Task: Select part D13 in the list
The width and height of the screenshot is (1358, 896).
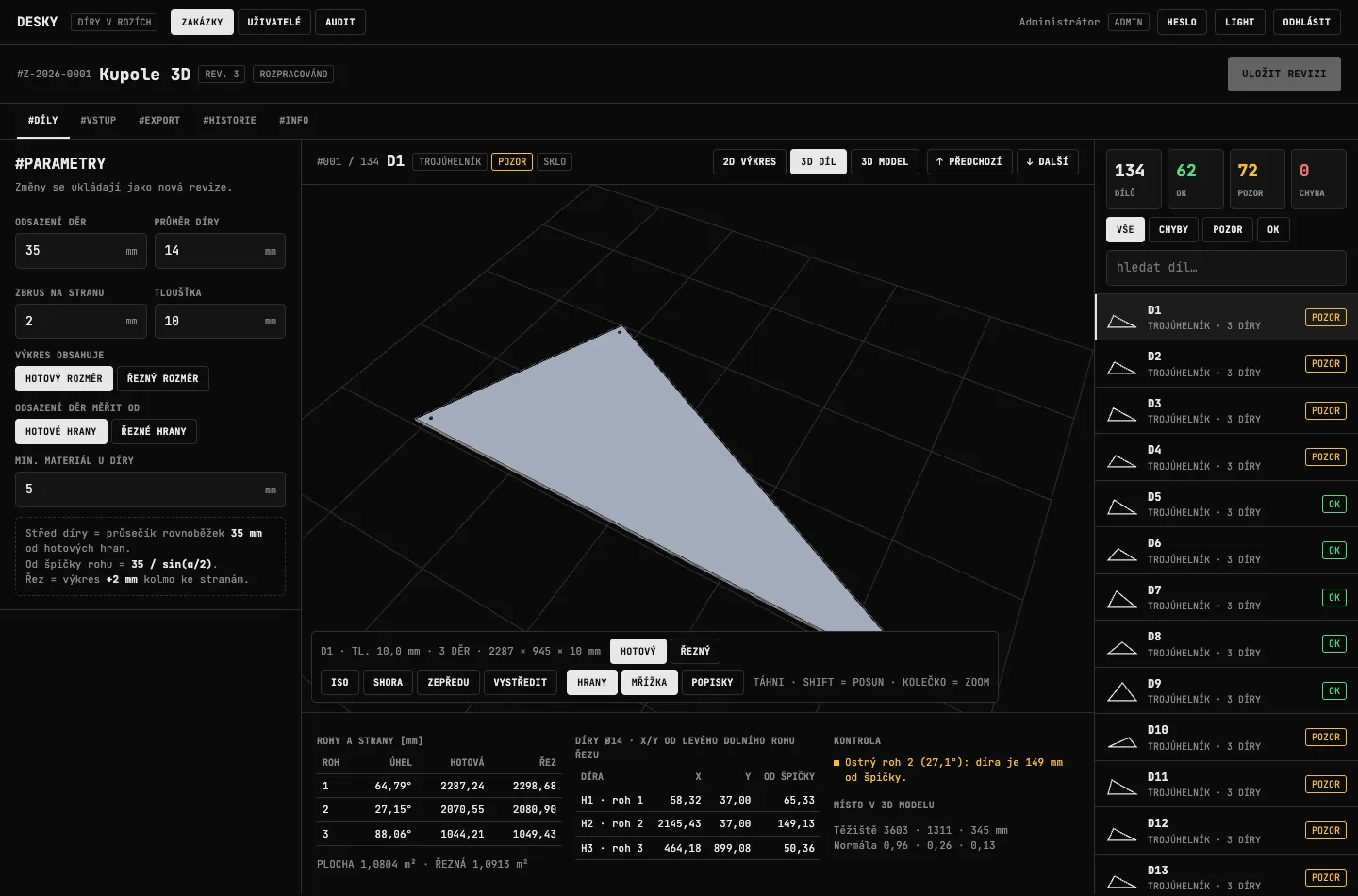Action: click(1226, 877)
